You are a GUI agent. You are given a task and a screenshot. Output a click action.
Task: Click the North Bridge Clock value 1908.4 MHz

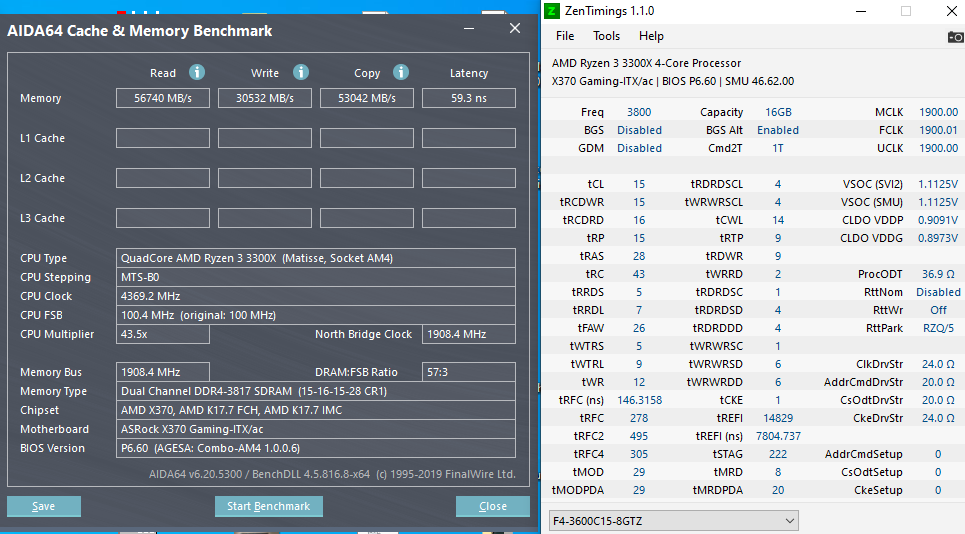[469, 334]
